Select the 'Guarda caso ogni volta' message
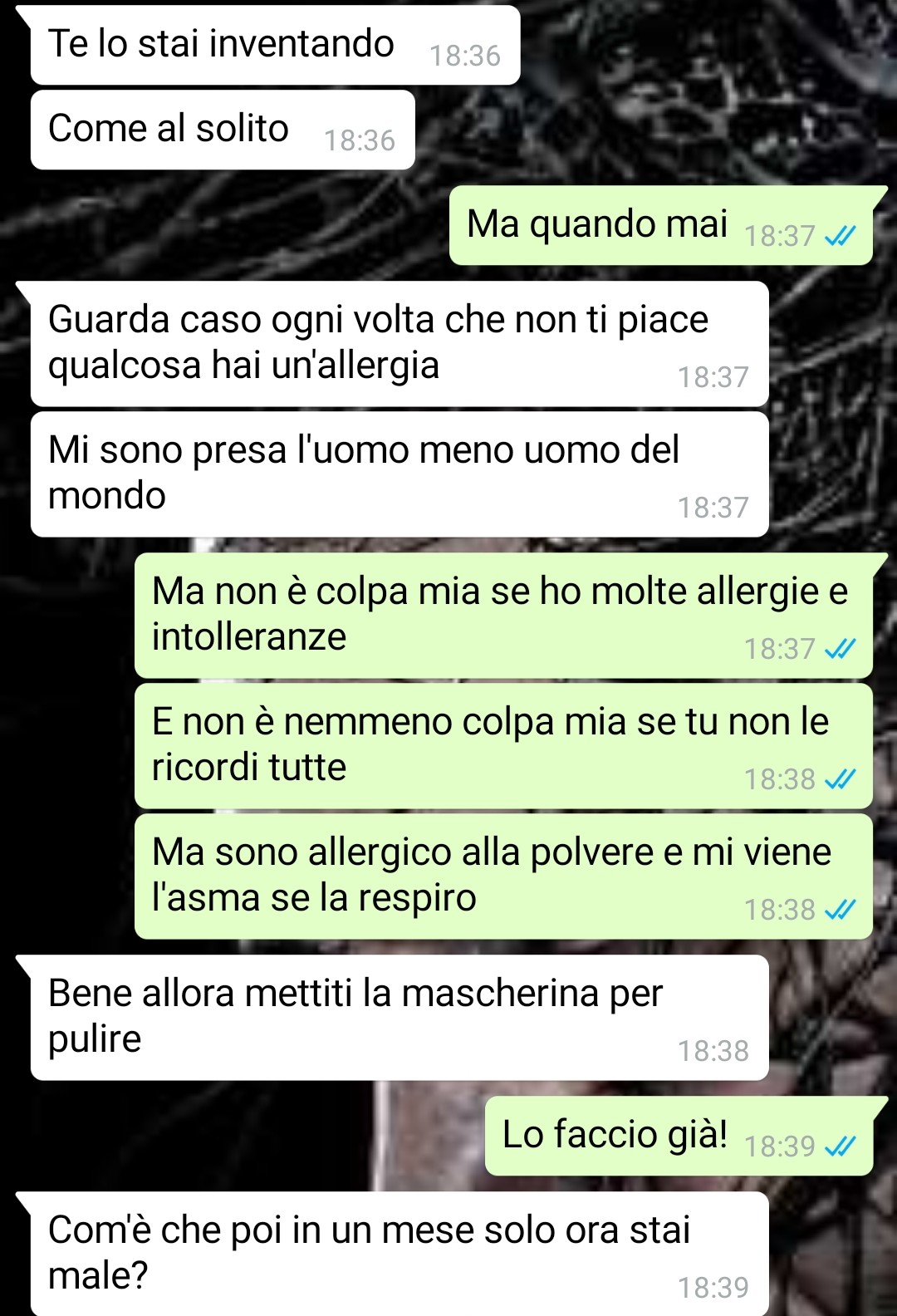Screen dimensions: 897x1316 [399, 344]
